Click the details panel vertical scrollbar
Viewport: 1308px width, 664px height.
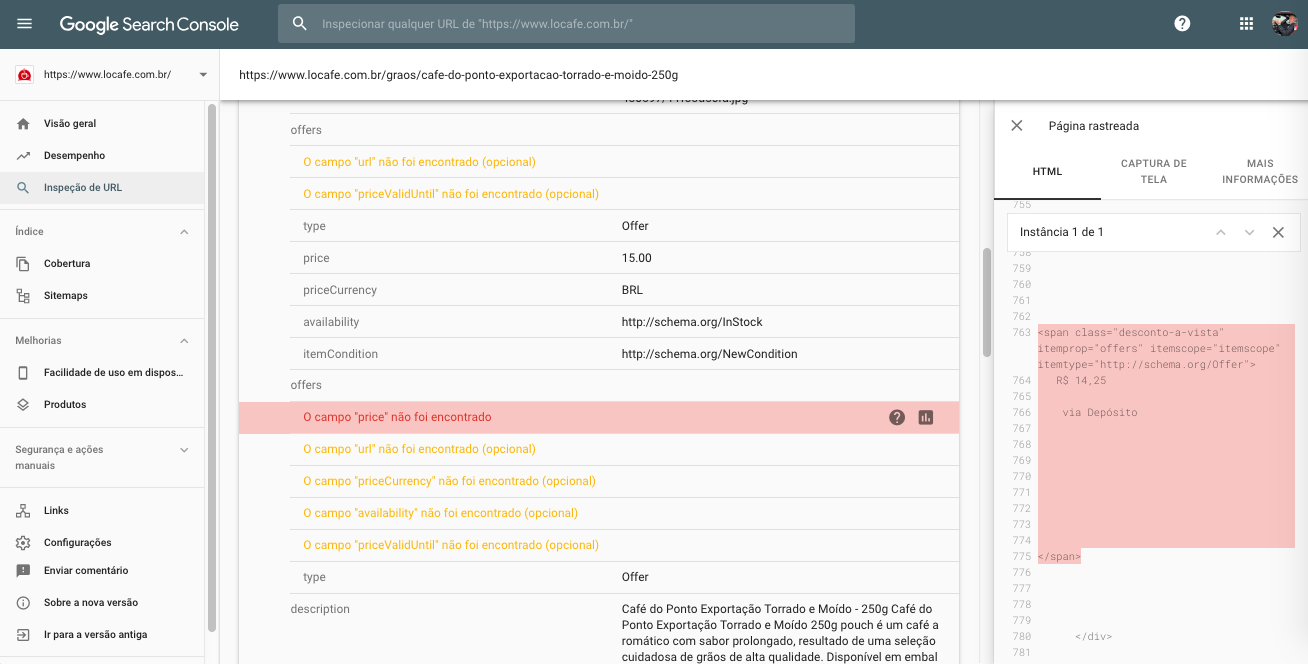coord(986,302)
